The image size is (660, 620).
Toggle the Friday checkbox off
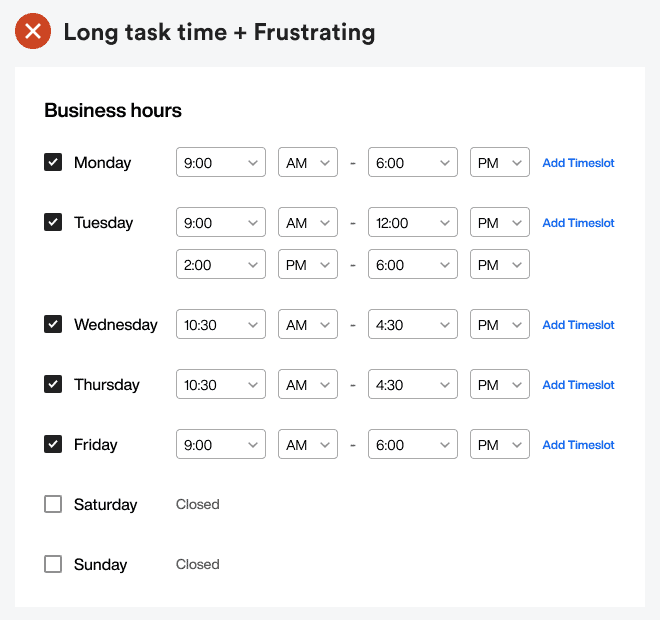tap(53, 444)
